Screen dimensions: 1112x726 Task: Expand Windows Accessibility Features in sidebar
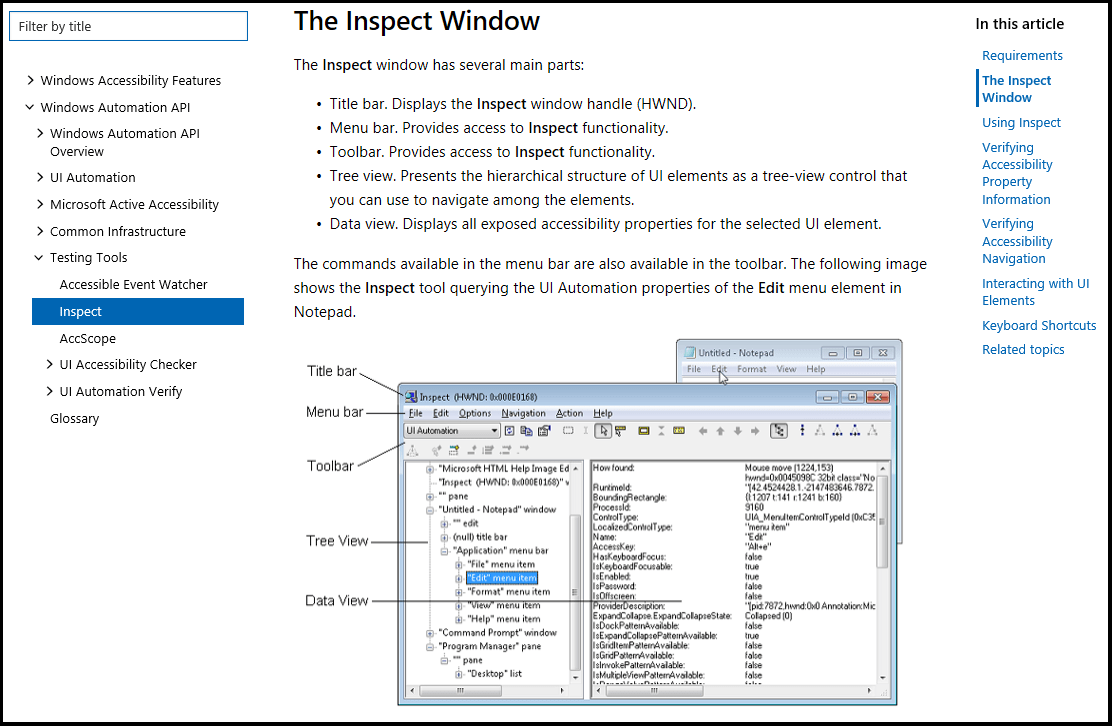(30, 80)
